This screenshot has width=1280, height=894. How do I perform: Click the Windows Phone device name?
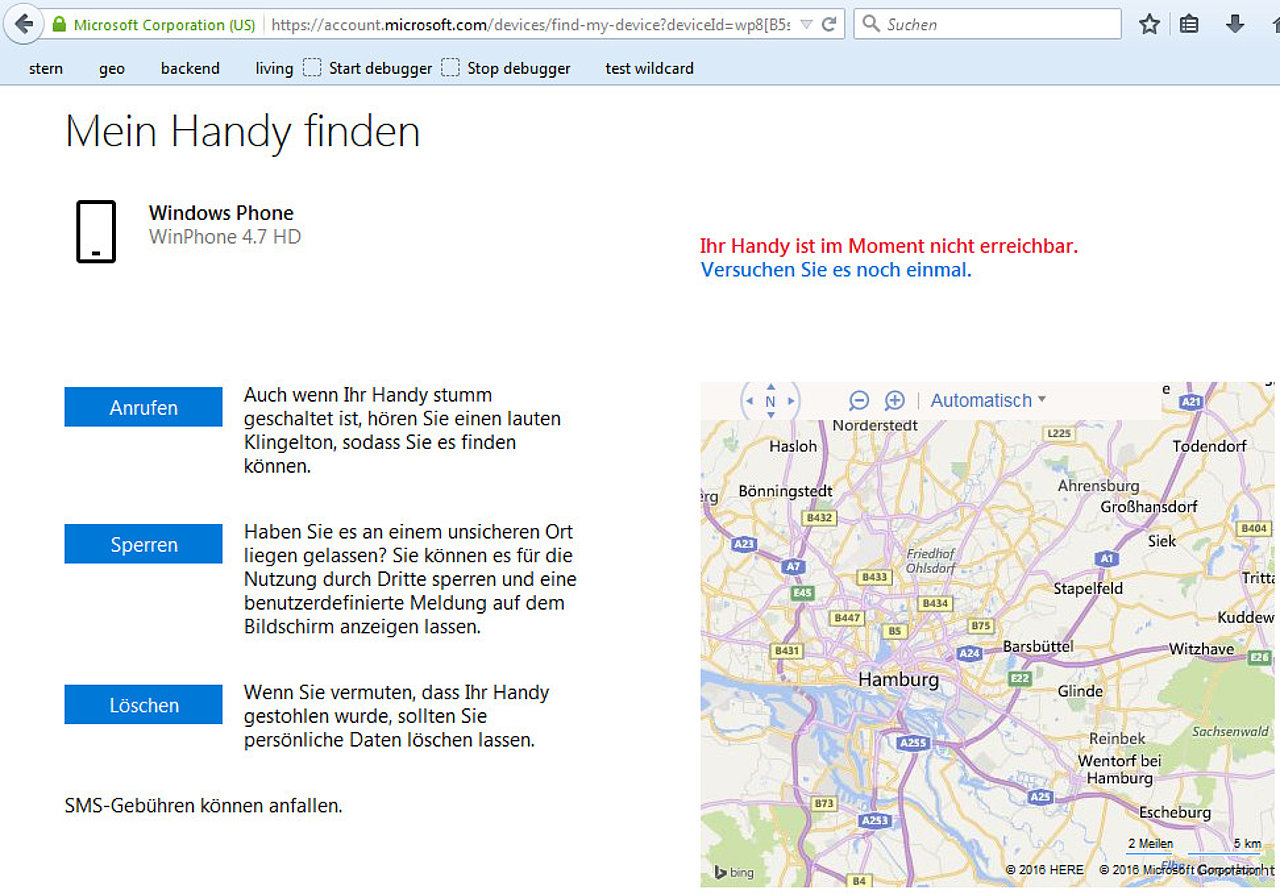click(x=221, y=213)
